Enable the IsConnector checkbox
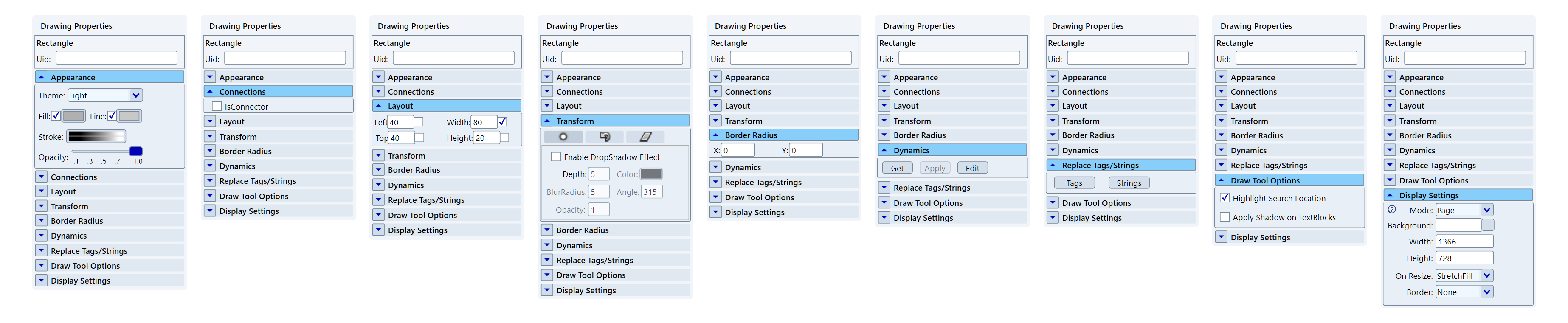 [x=217, y=107]
